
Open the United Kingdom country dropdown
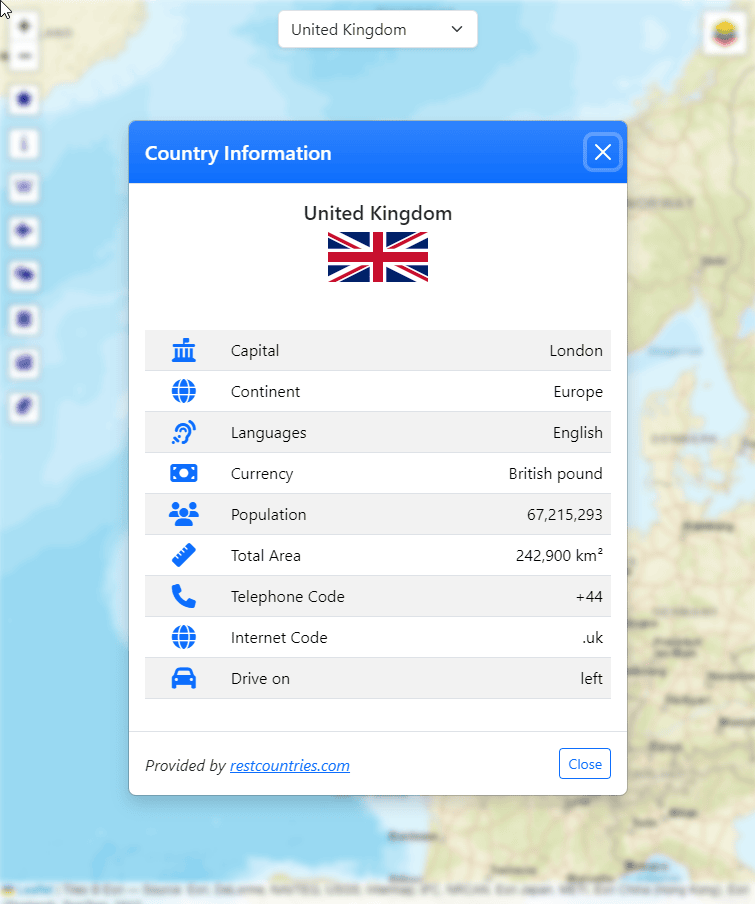point(378,29)
